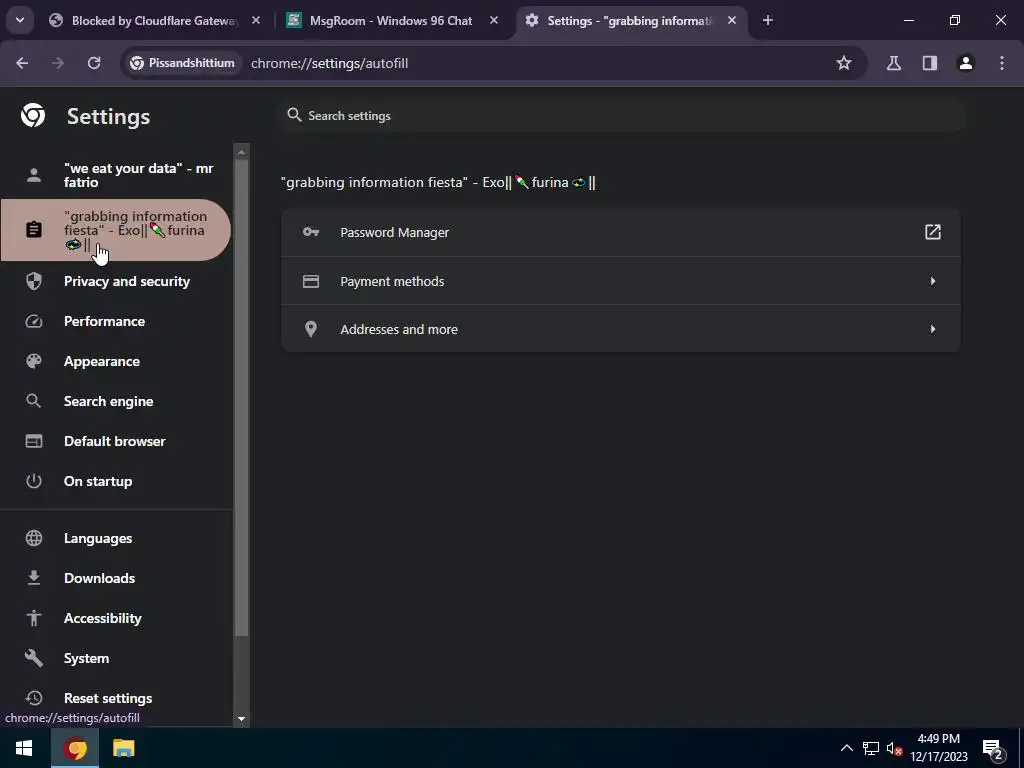Reload the page
The image size is (1024, 768).
click(x=94, y=63)
